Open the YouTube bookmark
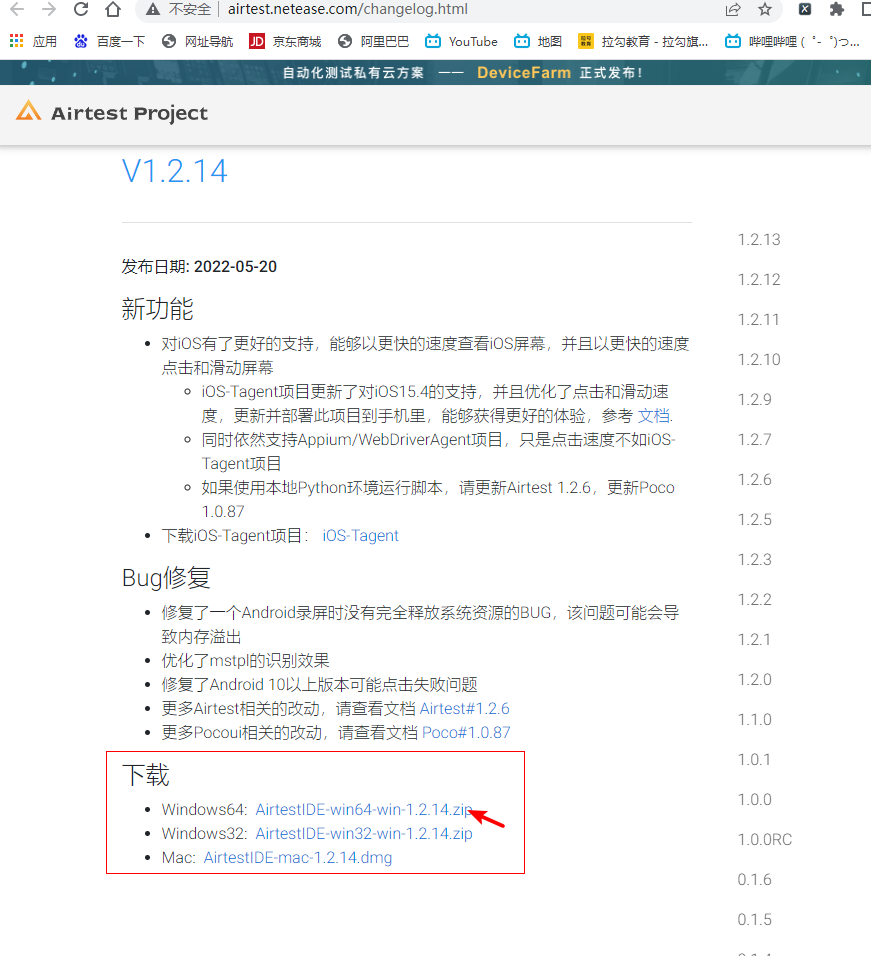Screen dimensions: 871x956 tap(461, 41)
